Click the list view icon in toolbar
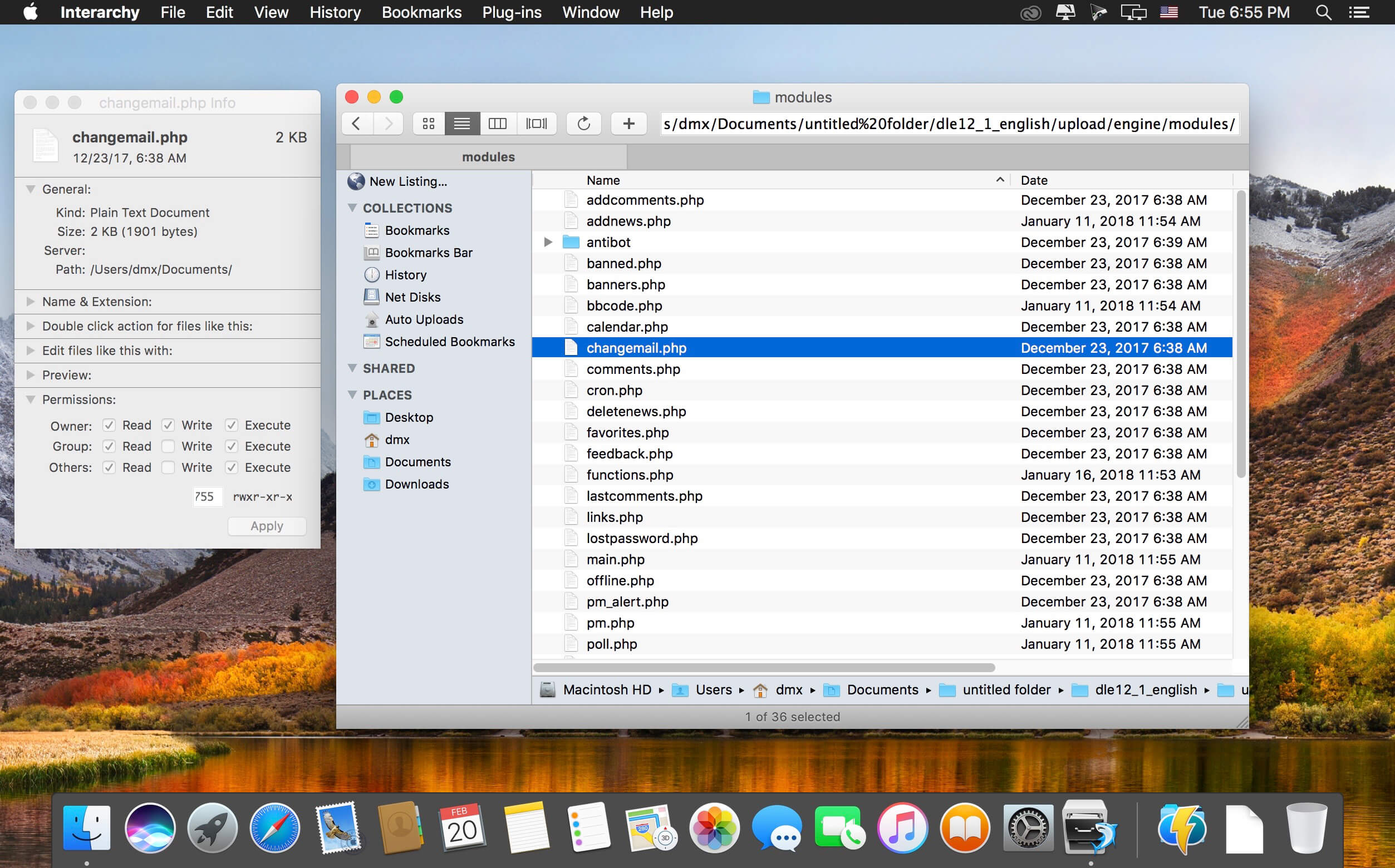Screen dimensions: 1395x868 [x=462, y=123]
